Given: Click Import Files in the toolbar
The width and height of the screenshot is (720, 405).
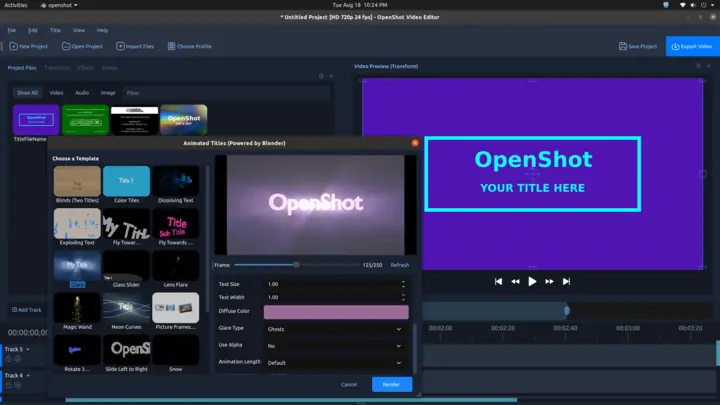Looking at the screenshot, I should coord(135,46).
